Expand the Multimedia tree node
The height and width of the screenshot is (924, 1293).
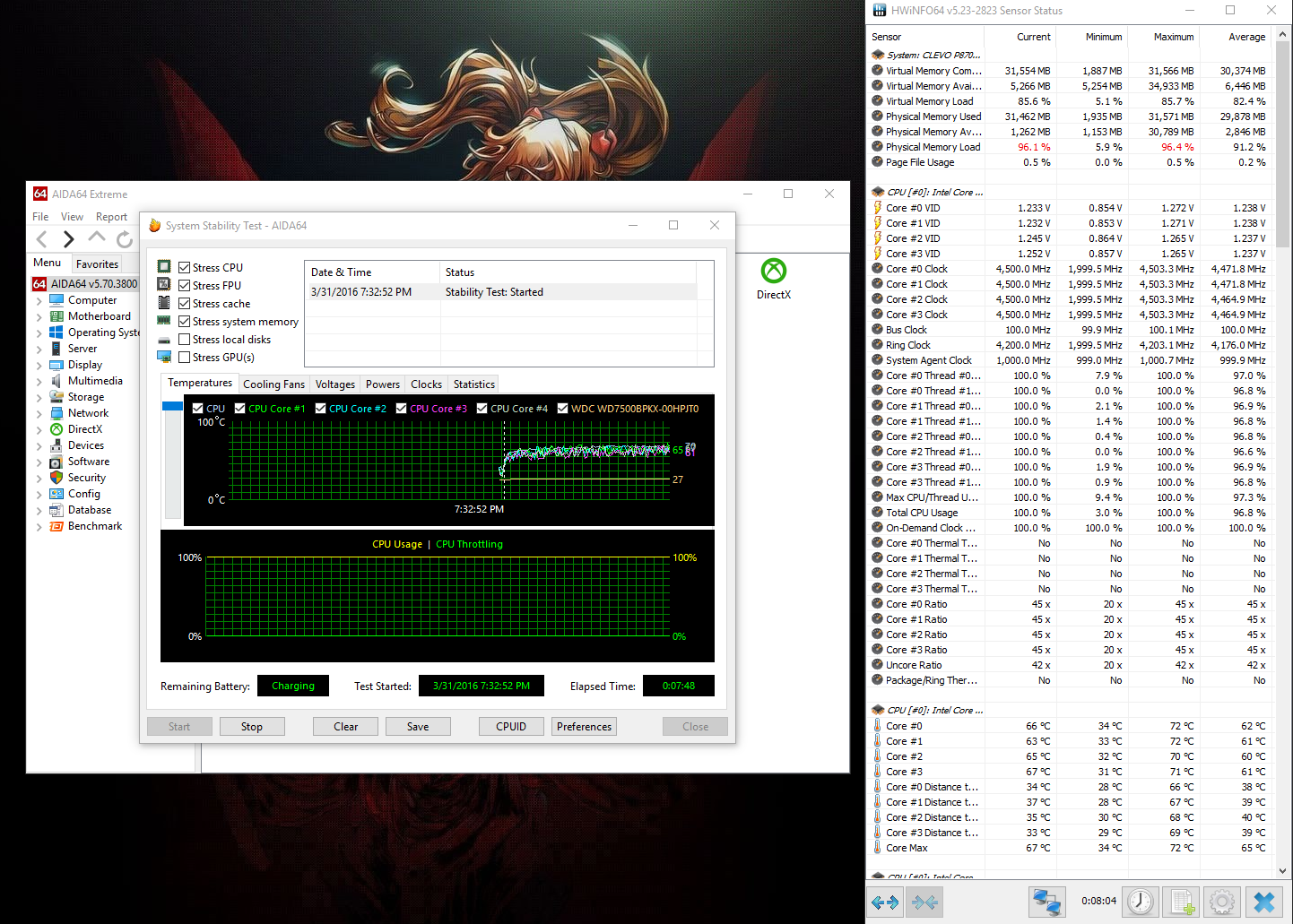coord(39,382)
